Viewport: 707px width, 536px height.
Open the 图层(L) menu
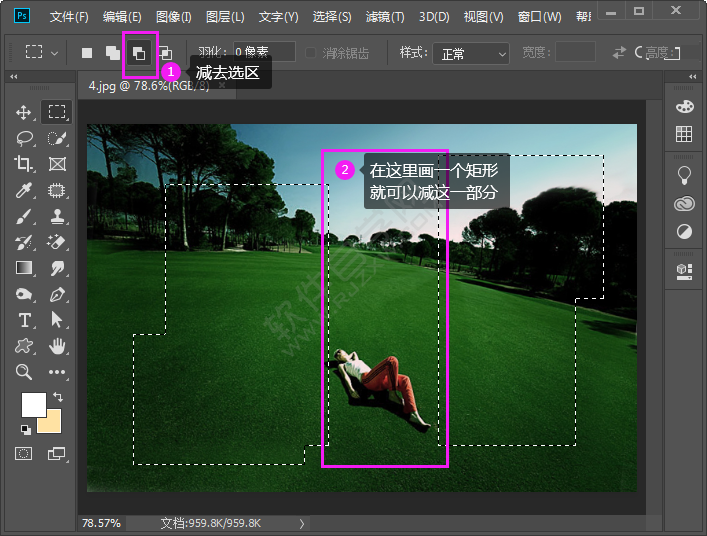(x=225, y=17)
